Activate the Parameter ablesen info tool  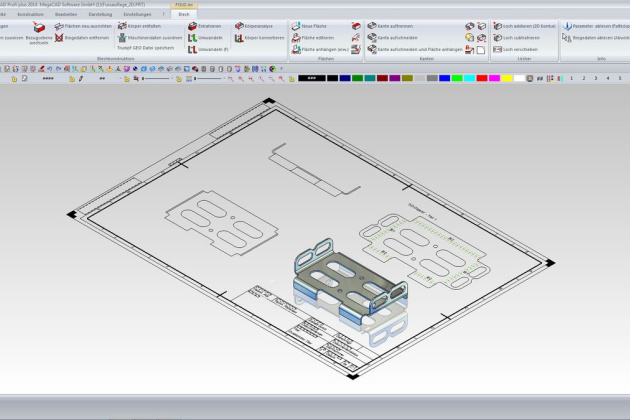tap(598, 26)
